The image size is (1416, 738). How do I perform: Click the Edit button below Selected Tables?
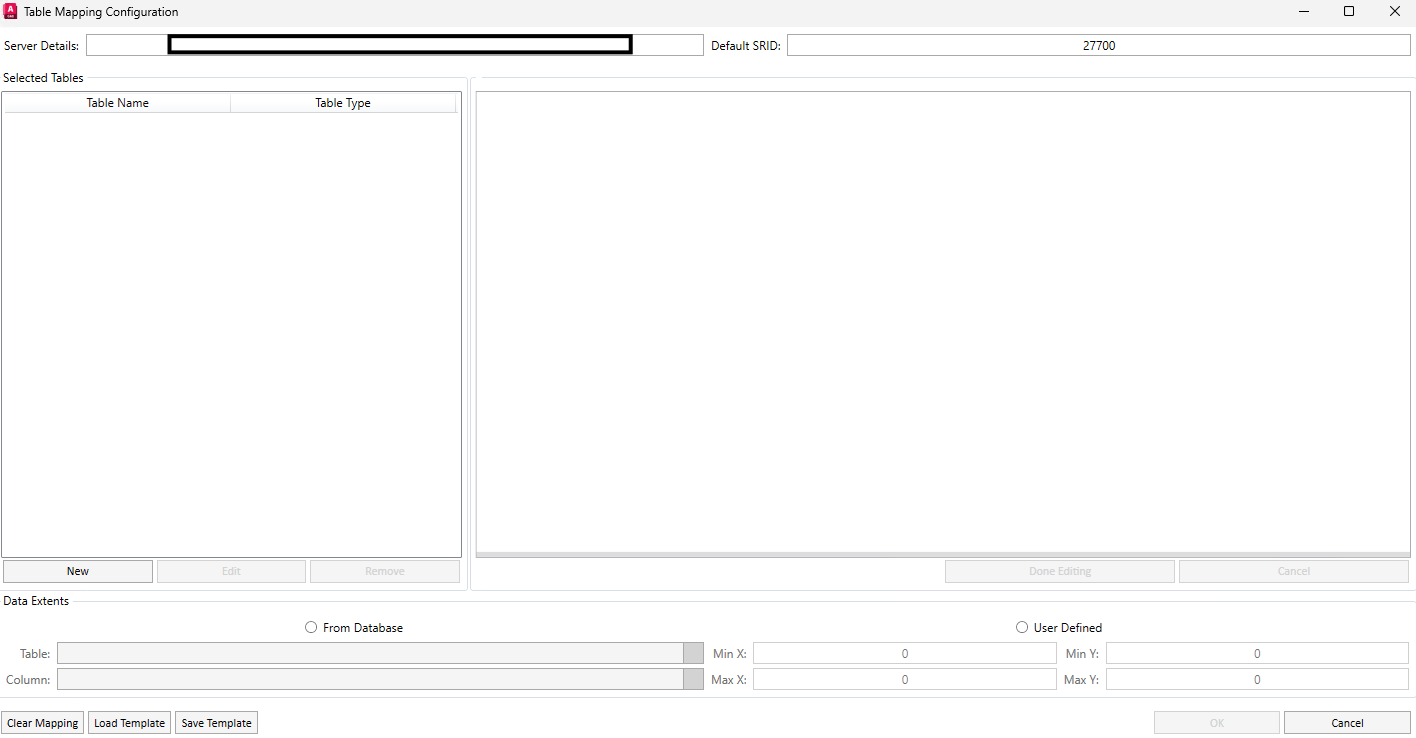[231, 570]
